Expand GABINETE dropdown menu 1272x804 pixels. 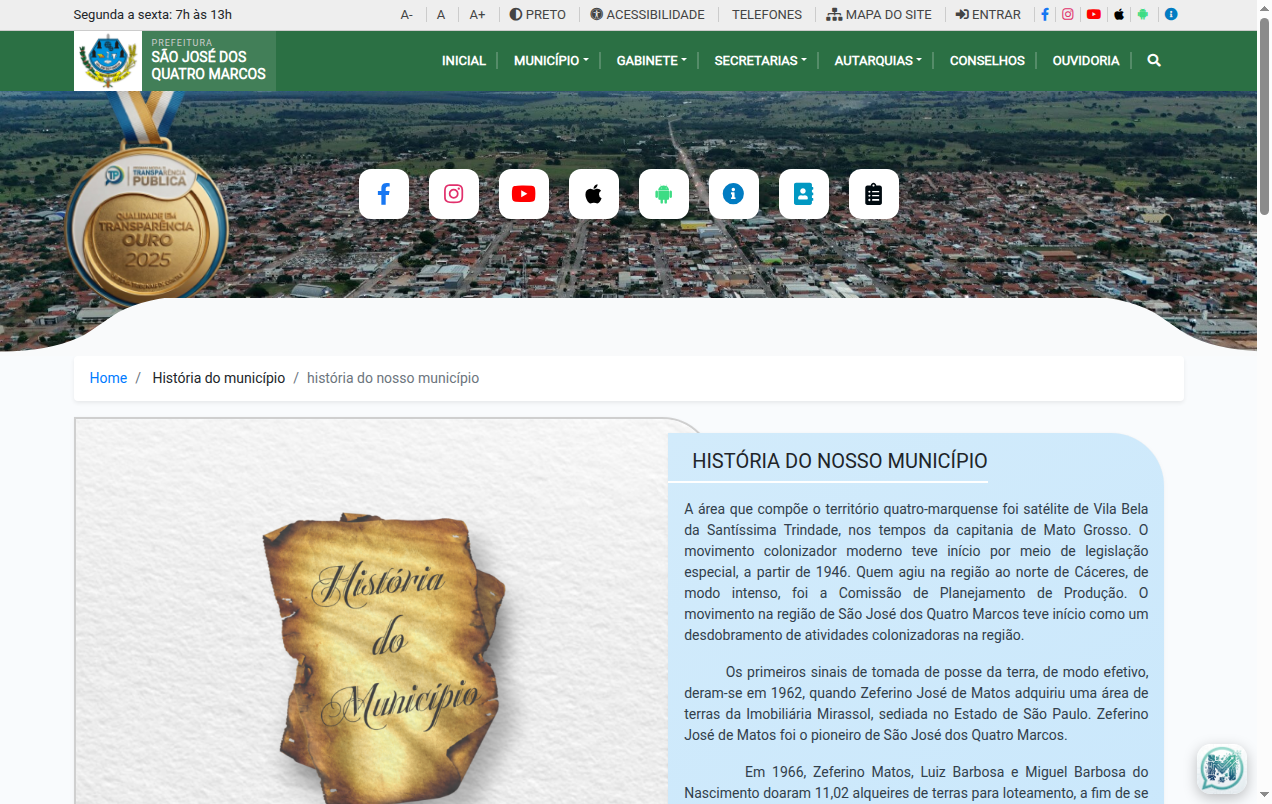(652, 61)
